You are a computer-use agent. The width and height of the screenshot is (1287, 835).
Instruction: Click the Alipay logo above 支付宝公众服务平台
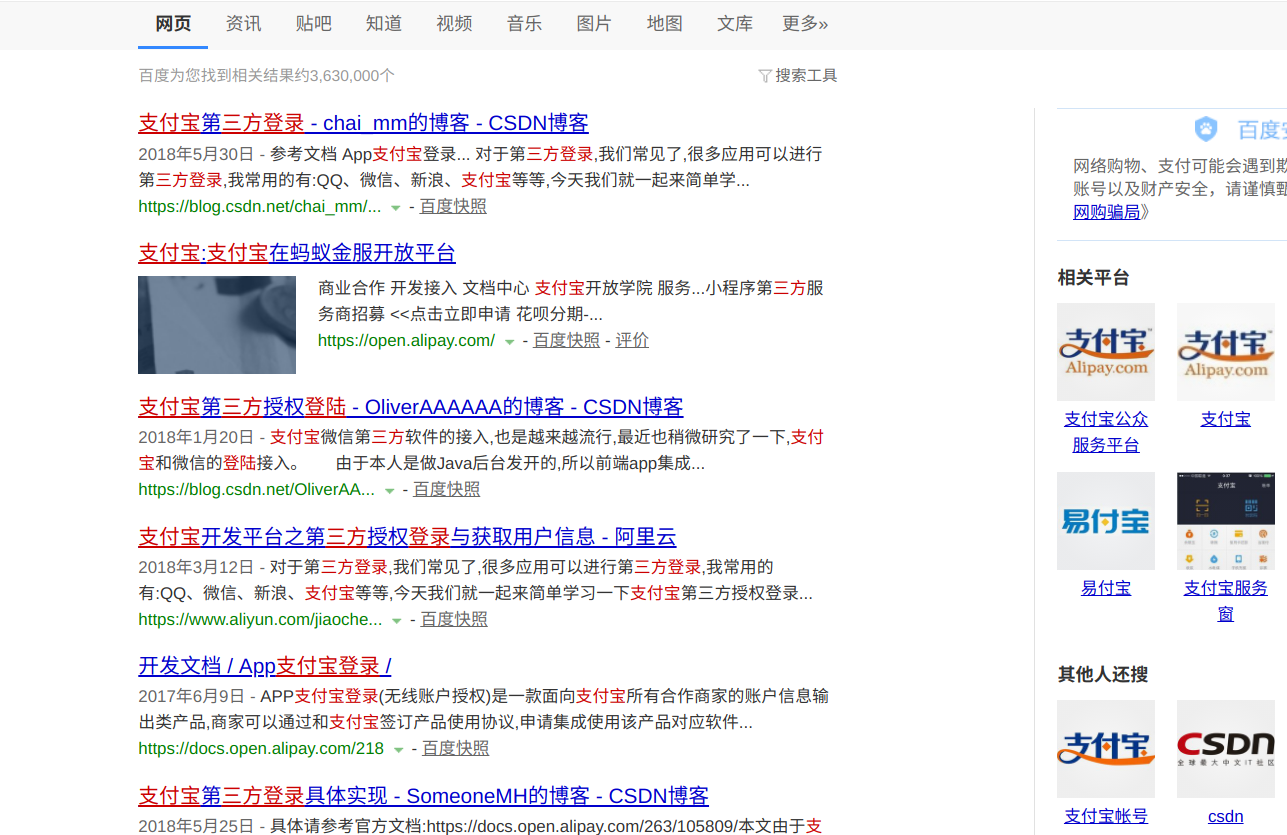(1105, 352)
